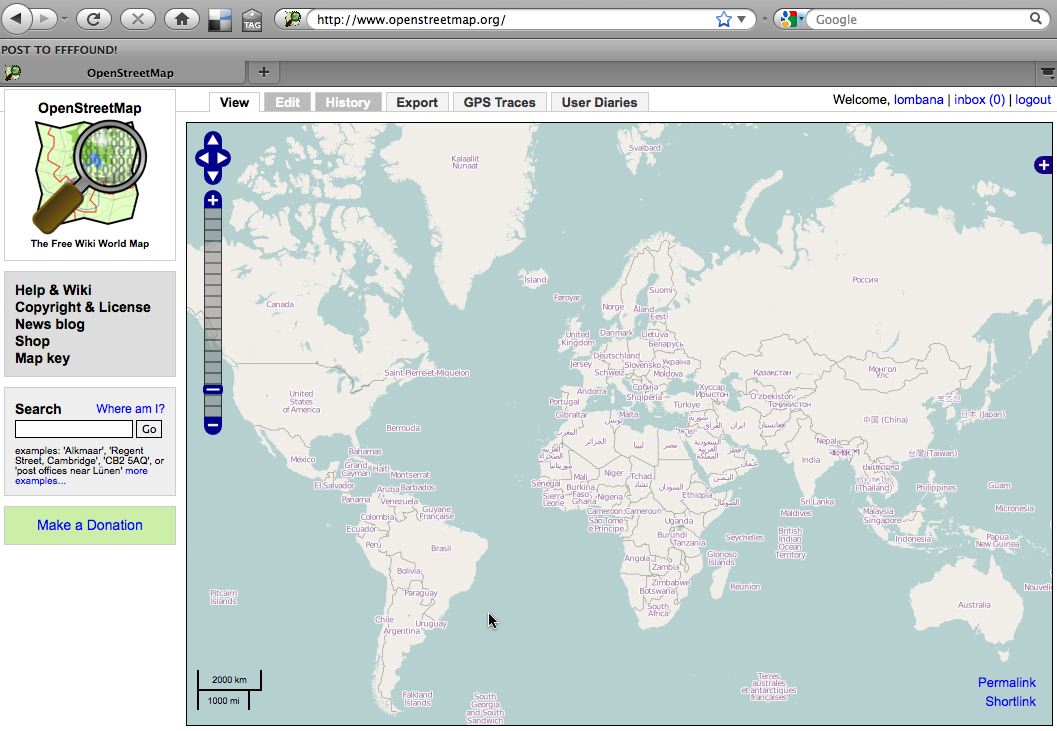Reload the page with the refresh button
The width and height of the screenshot is (1057, 731).
click(94, 19)
